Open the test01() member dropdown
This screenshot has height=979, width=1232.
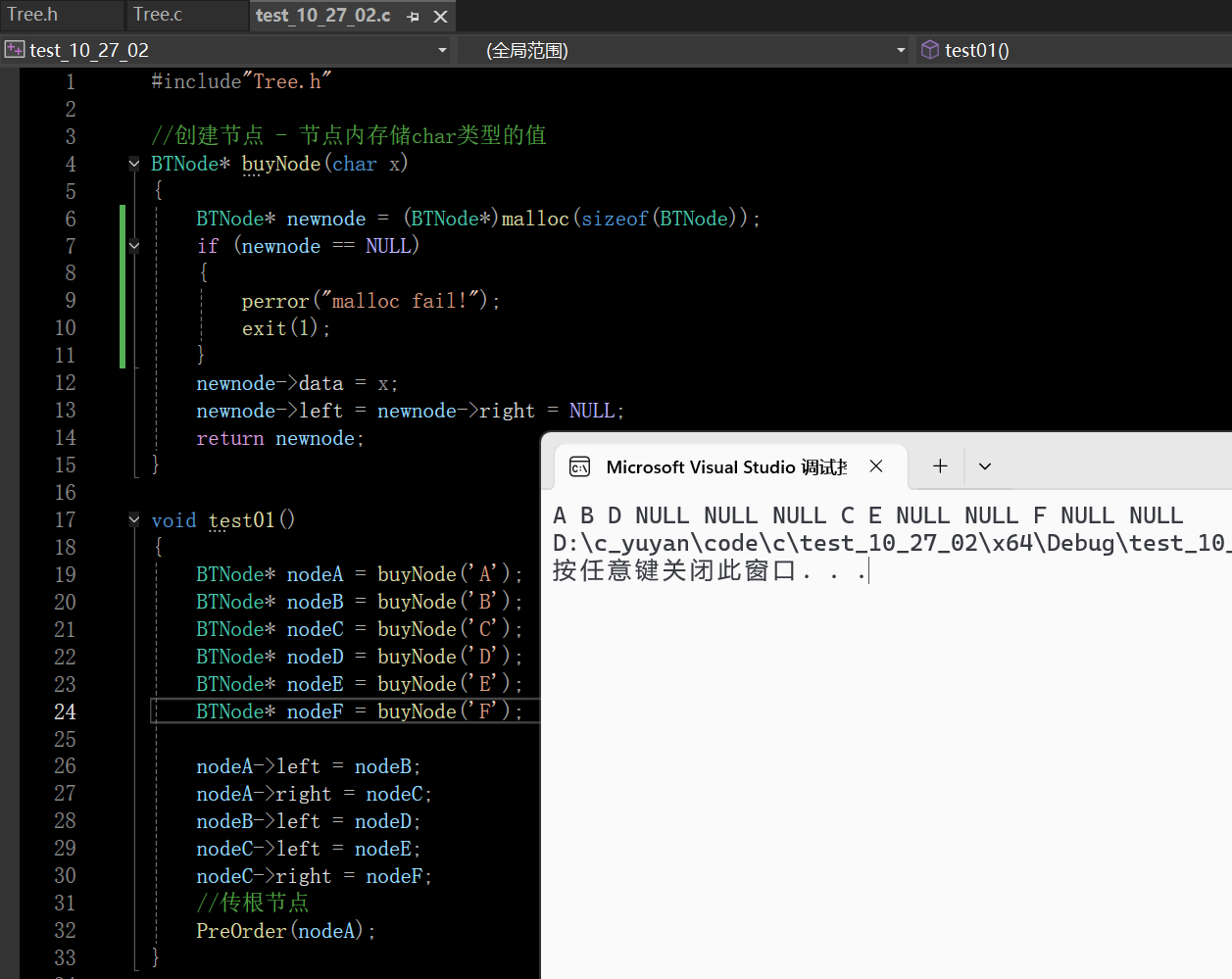pyautogui.click(x=1072, y=50)
